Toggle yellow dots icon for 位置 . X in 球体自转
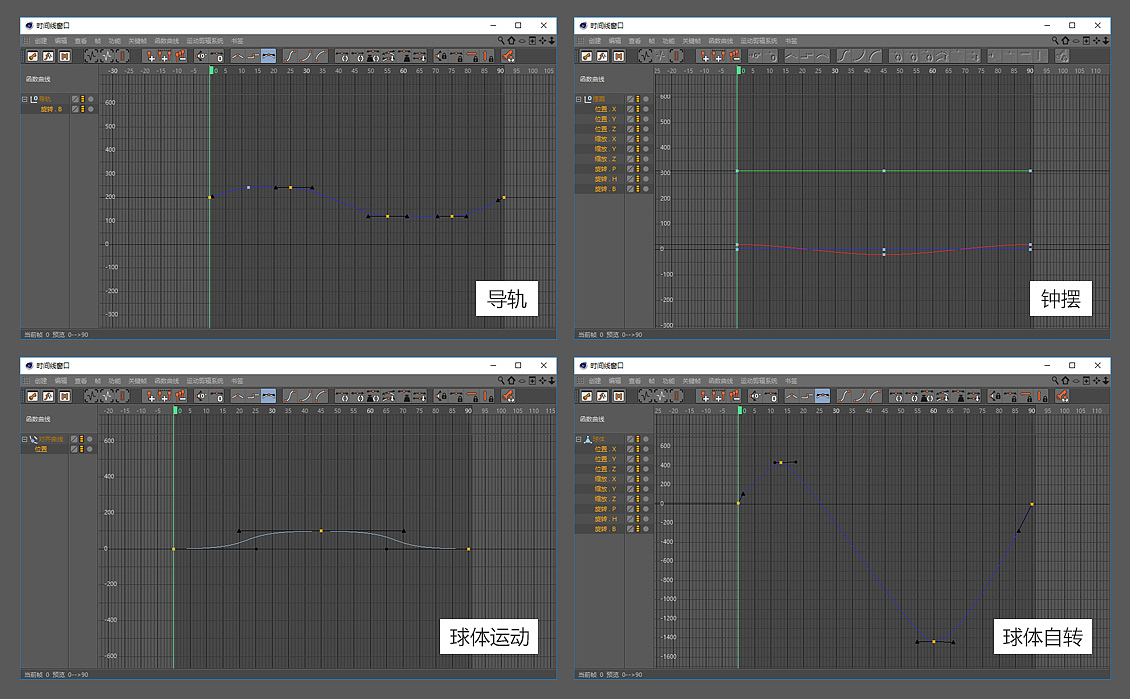1130x699 pixels. (638, 449)
